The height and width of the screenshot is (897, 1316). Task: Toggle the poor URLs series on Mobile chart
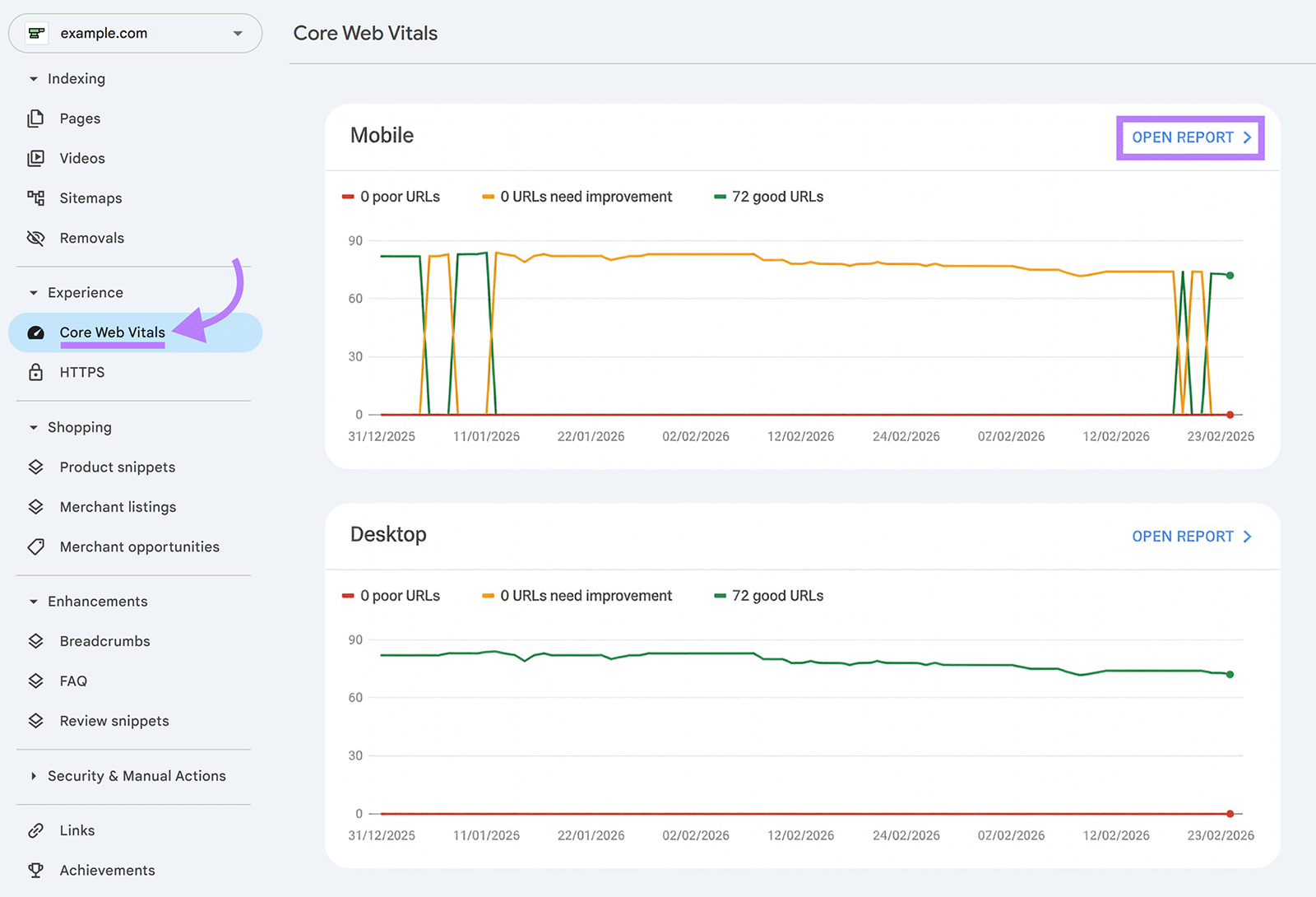click(392, 196)
